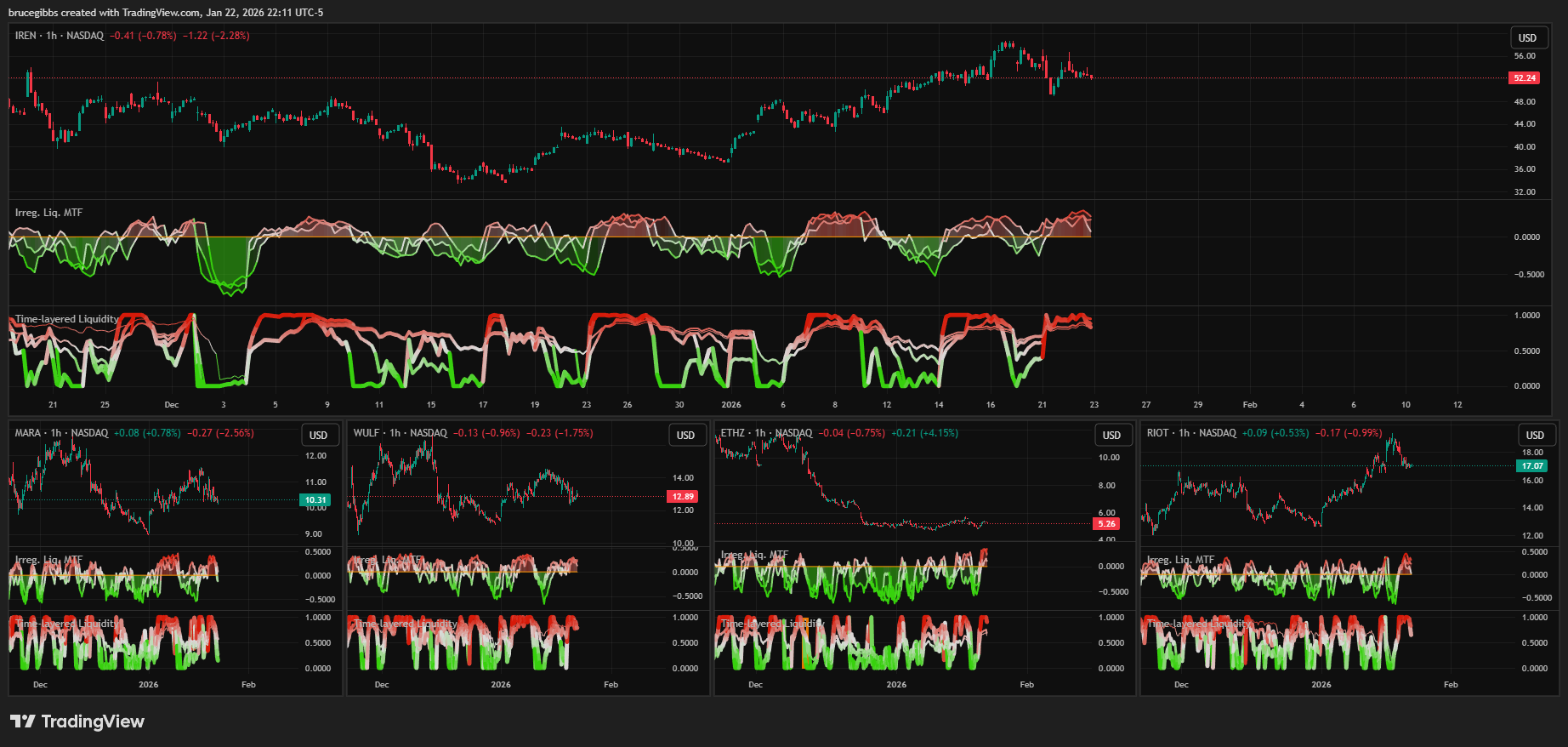Image resolution: width=1568 pixels, height=747 pixels.
Task: Click the RIOT 17.07 price label
Action: (x=1532, y=466)
